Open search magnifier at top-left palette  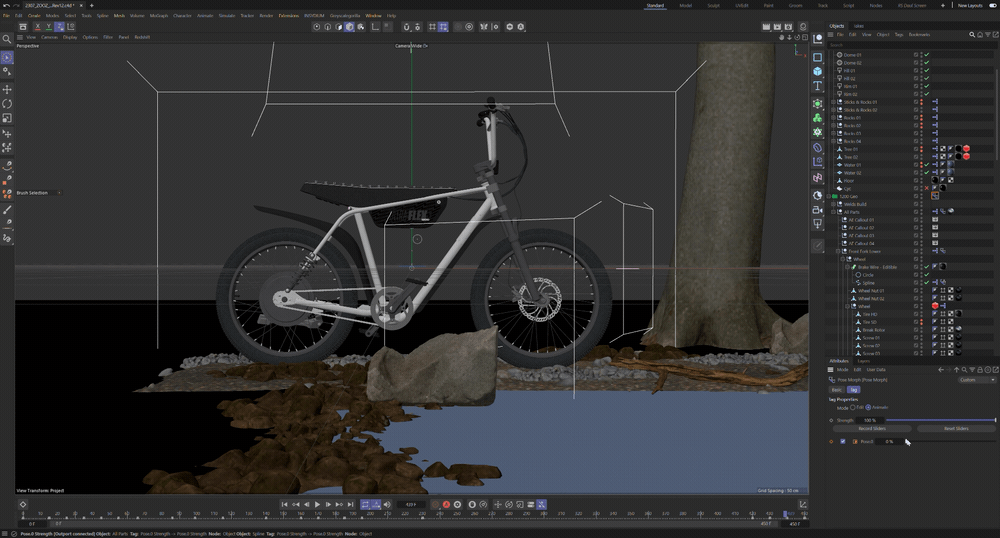click(7, 39)
